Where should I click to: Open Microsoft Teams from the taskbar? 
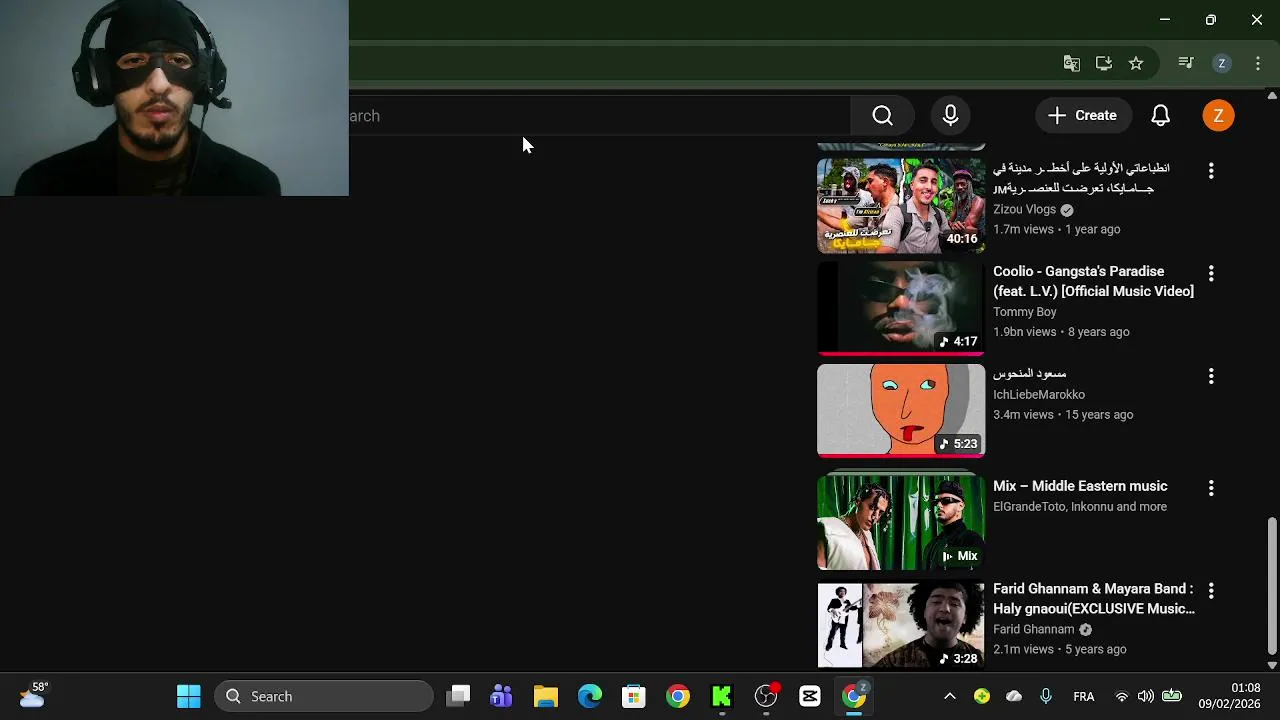502,696
